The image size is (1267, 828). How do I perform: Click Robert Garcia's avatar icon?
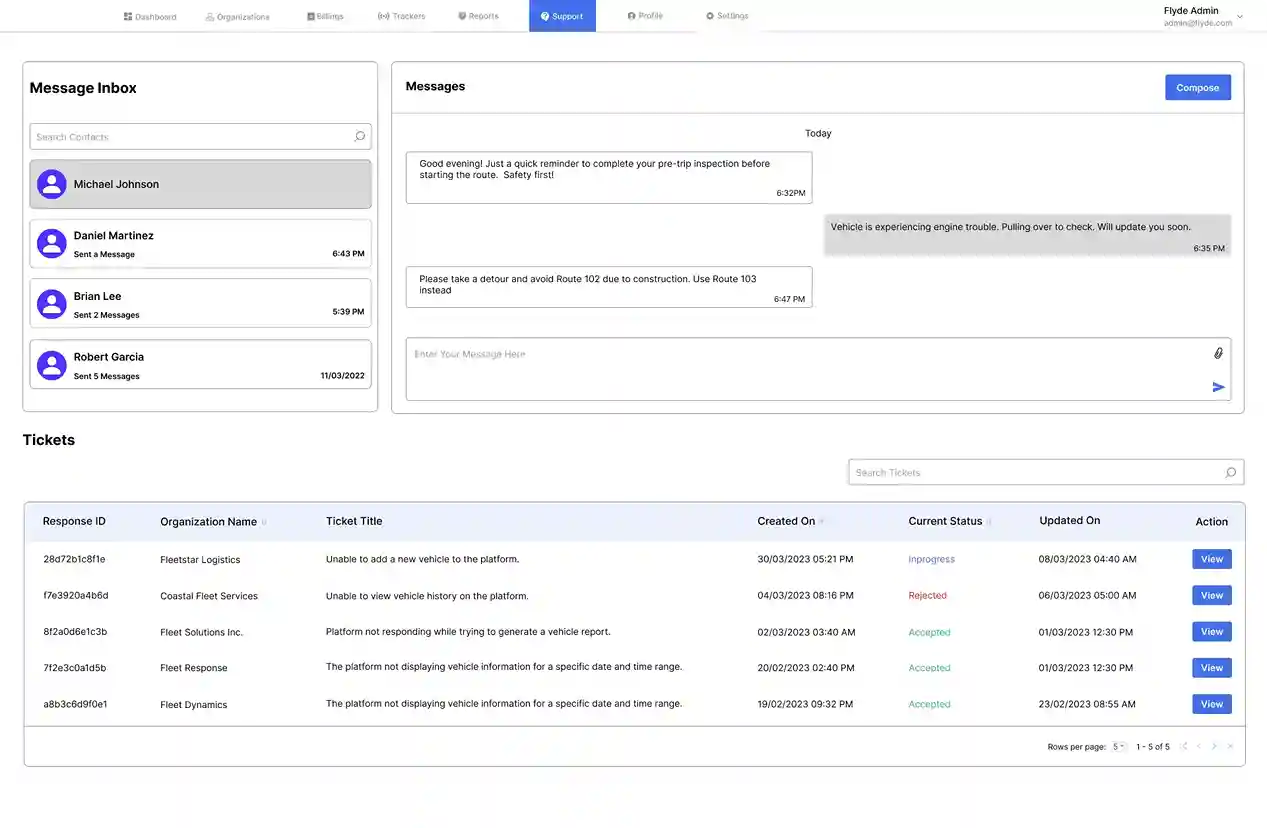tap(52, 365)
